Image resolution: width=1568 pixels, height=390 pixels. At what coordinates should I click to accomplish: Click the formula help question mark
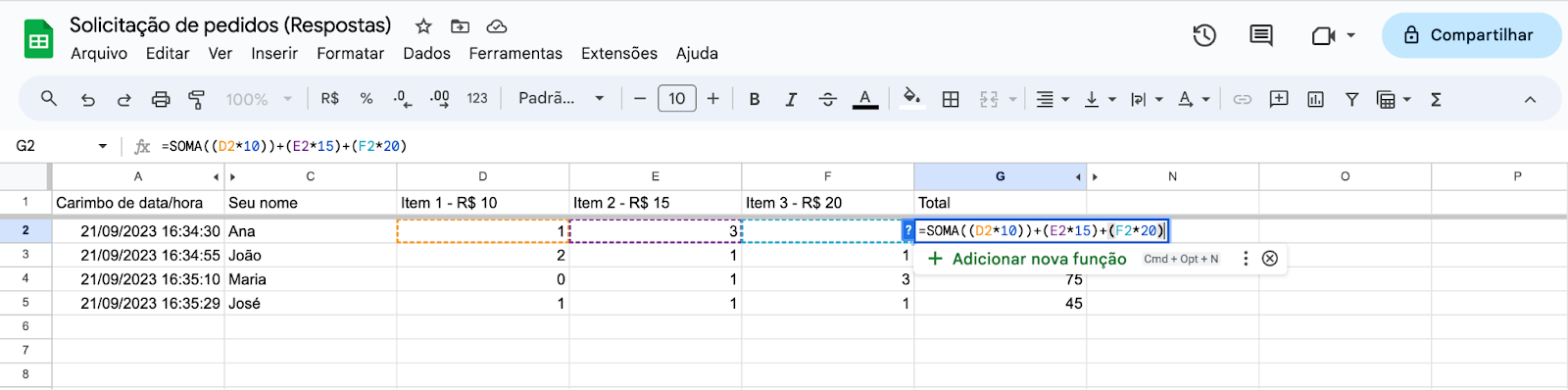(908, 230)
